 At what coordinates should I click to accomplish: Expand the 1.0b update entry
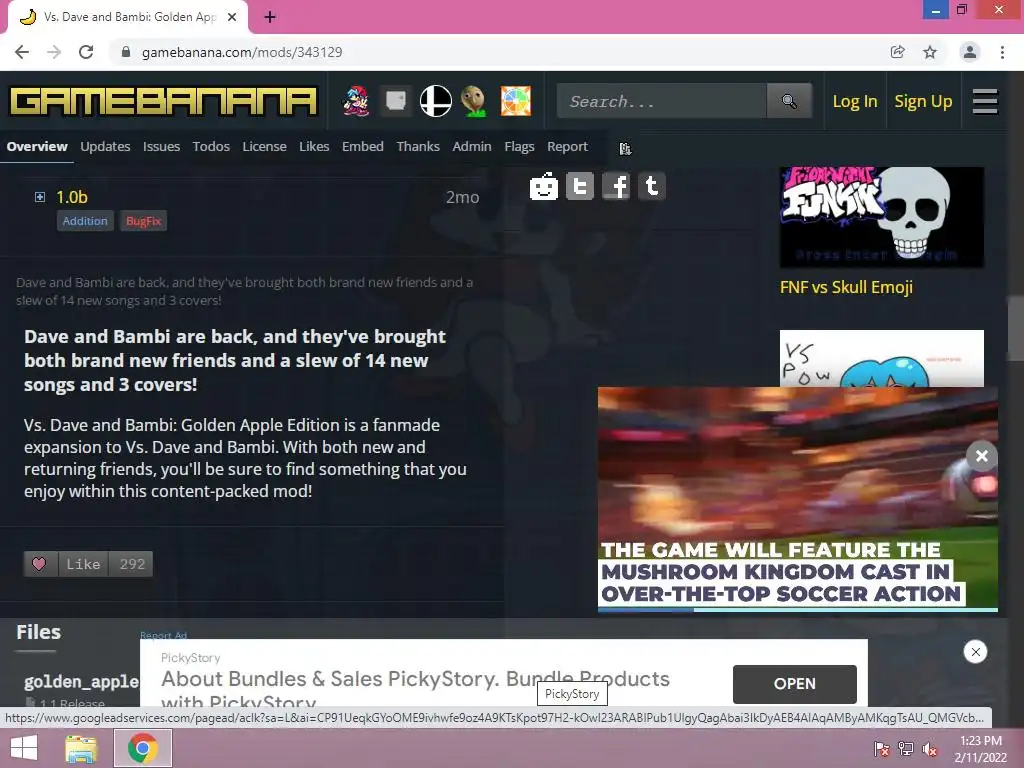pos(40,197)
